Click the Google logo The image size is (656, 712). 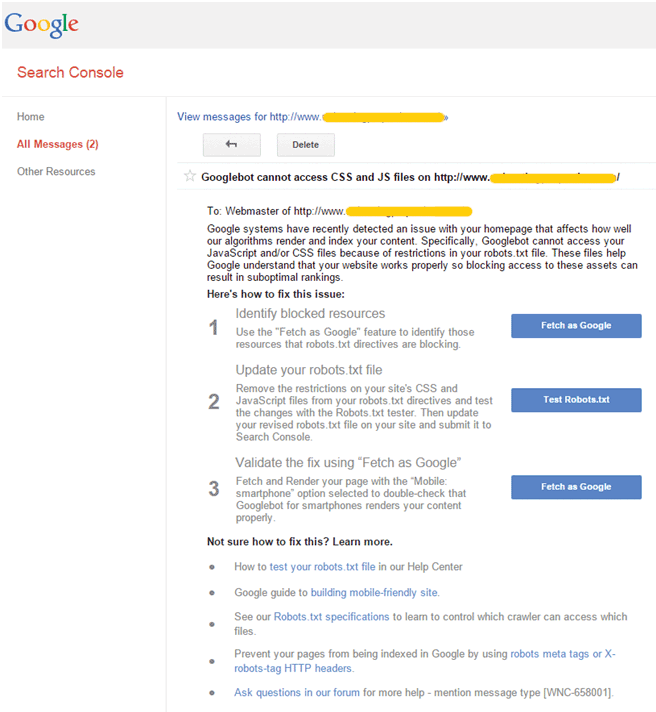(x=41, y=25)
